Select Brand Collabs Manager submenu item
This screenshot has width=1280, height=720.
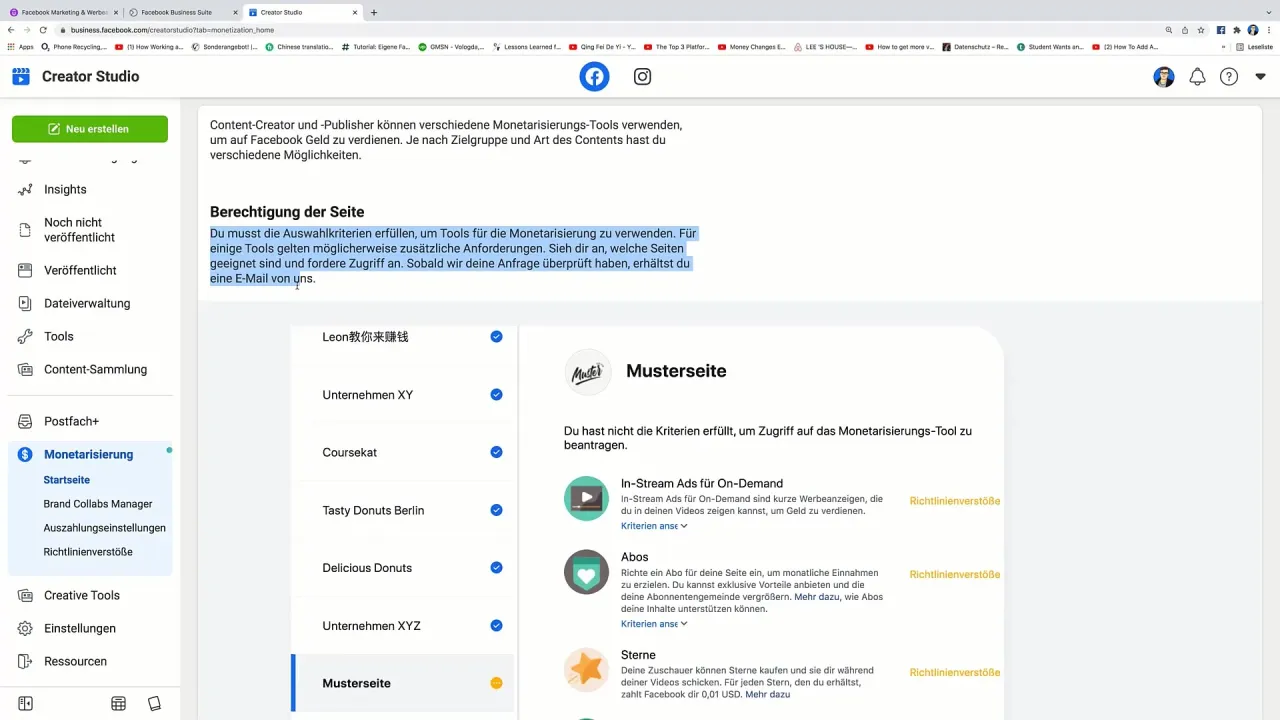pyautogui.click(x=98, y=504)
